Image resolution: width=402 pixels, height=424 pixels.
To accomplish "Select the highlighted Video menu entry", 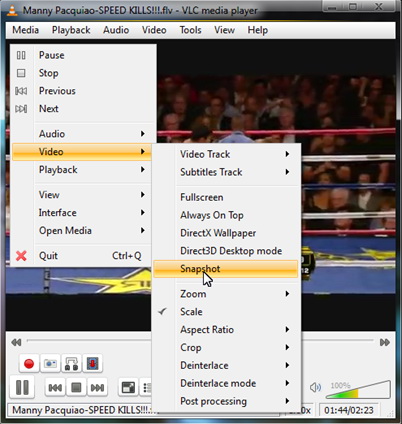I will pos(82,152).
